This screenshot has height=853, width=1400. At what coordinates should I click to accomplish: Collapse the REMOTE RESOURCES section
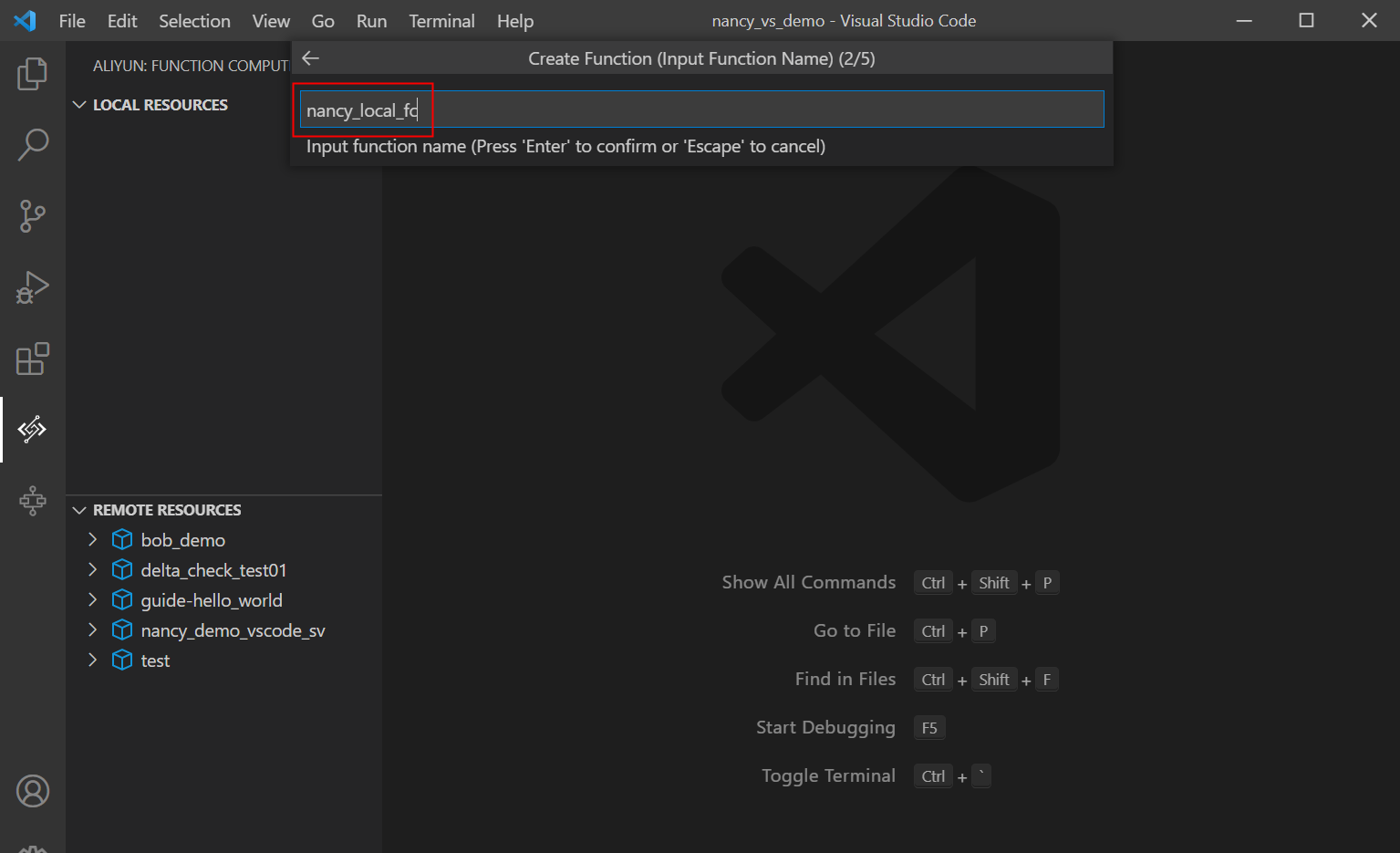point(79,510)
